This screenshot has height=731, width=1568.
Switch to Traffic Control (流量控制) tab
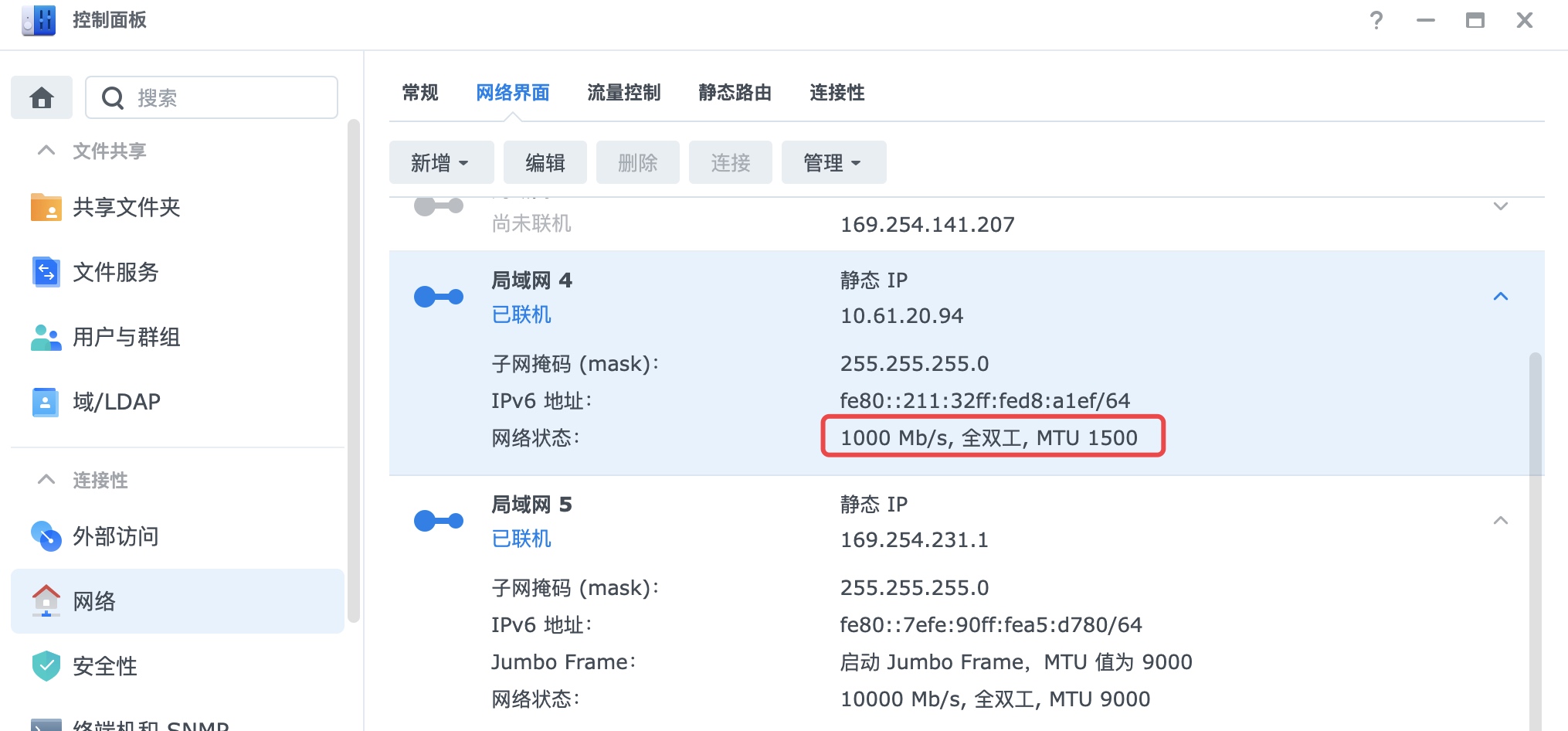(x=623, y=93)
